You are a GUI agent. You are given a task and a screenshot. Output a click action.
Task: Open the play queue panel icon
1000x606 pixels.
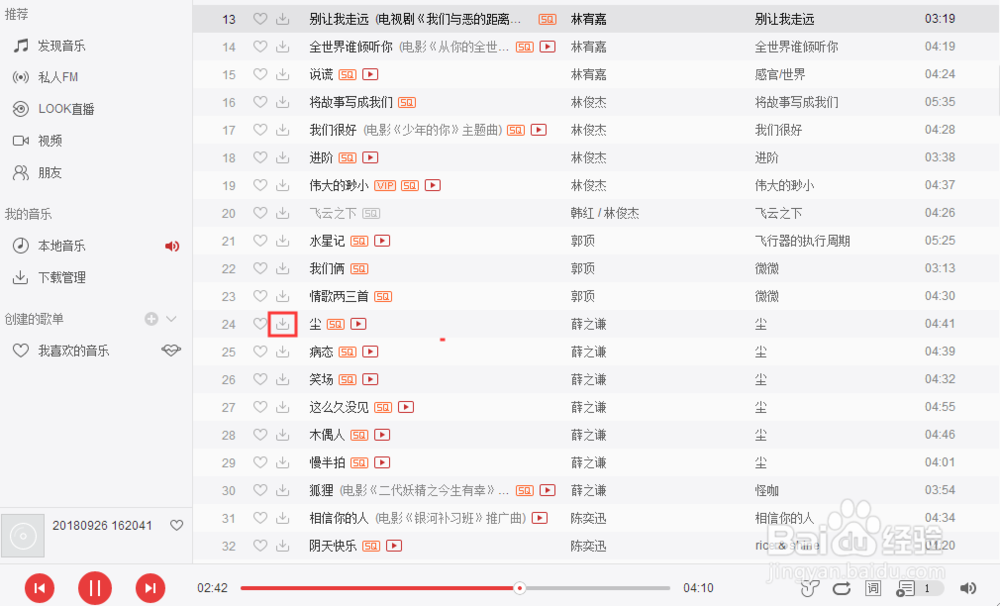coord(905,588)
